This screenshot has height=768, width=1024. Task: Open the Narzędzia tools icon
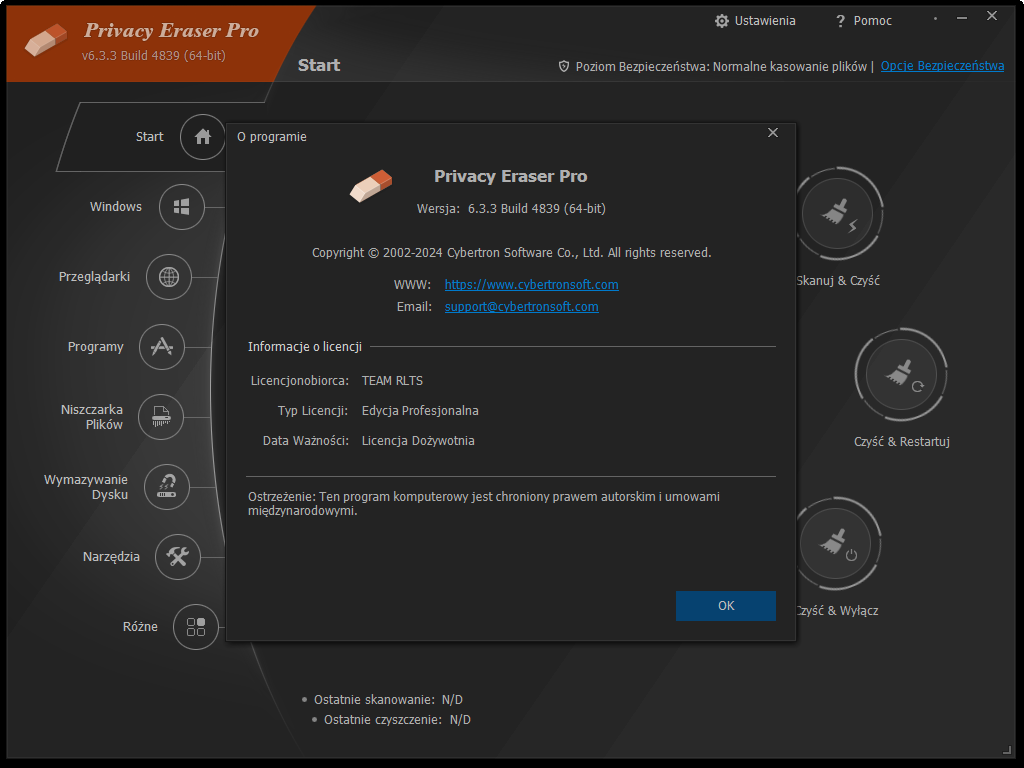[x=178, y=556]
